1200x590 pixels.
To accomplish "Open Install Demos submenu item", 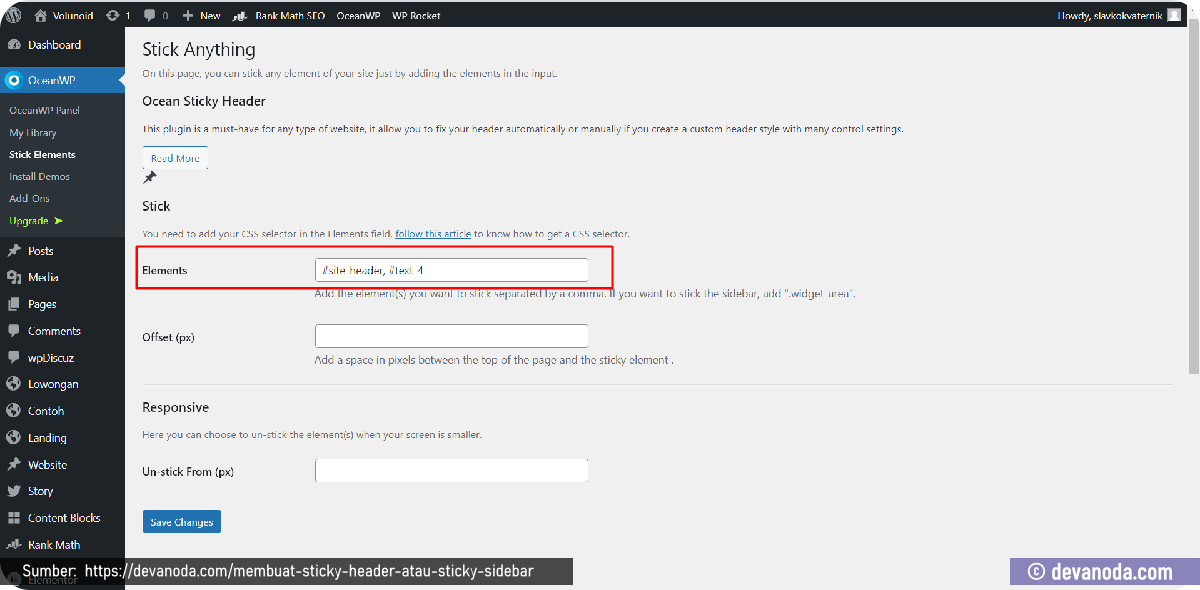I will pyautogui.click(x=39, y=176).
